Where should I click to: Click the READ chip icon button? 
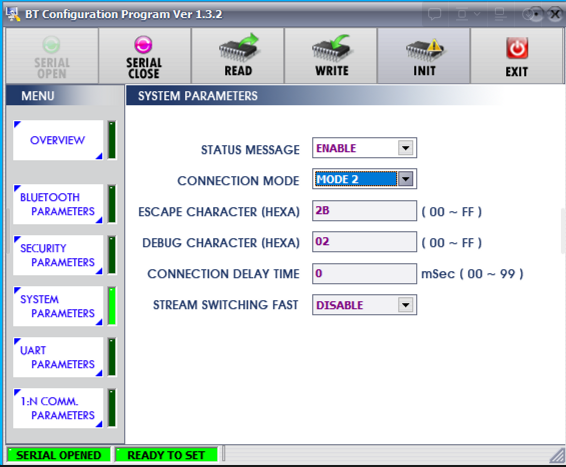click(x=238, y=56)
